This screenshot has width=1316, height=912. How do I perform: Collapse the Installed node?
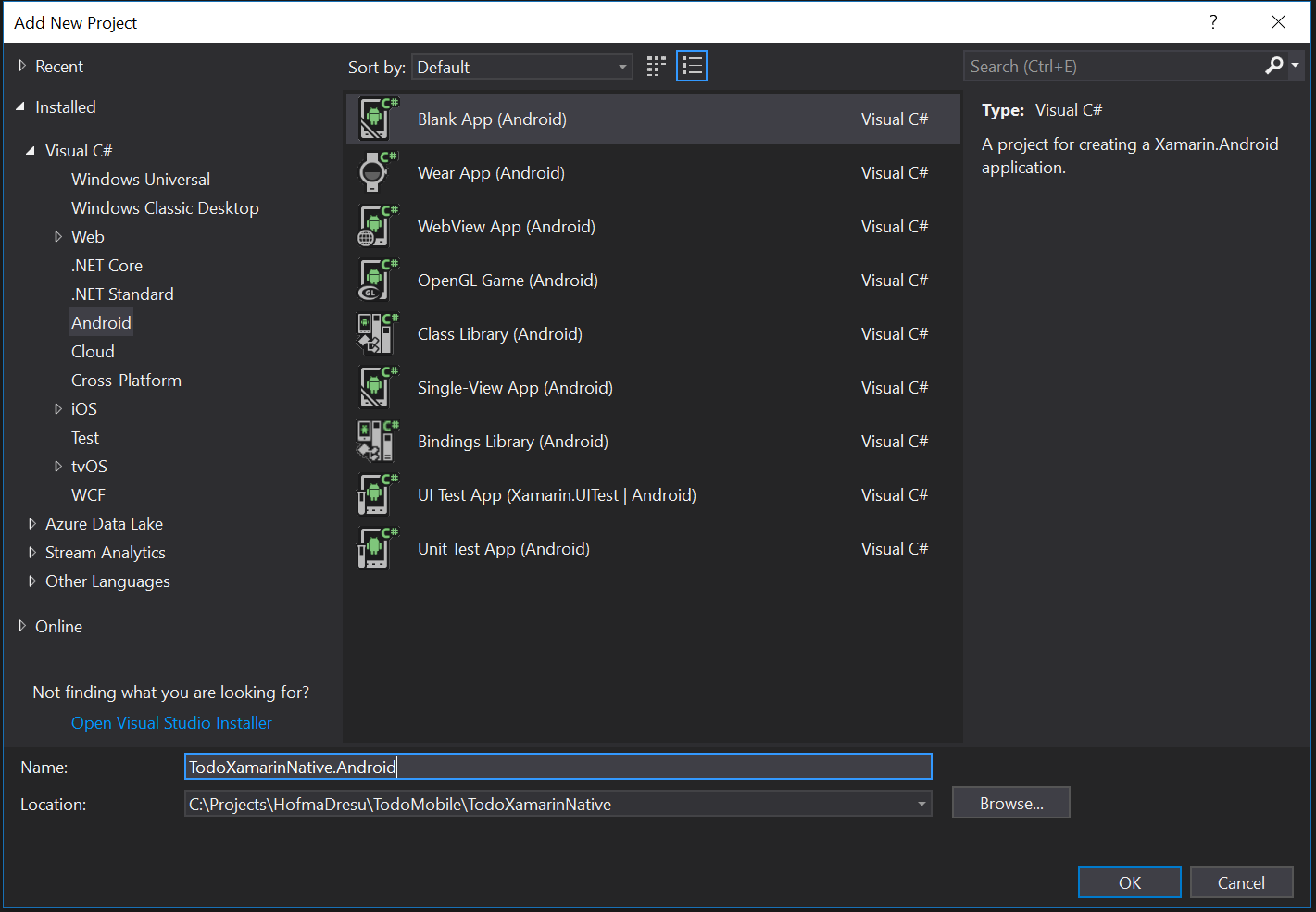[x=20, y=107]
